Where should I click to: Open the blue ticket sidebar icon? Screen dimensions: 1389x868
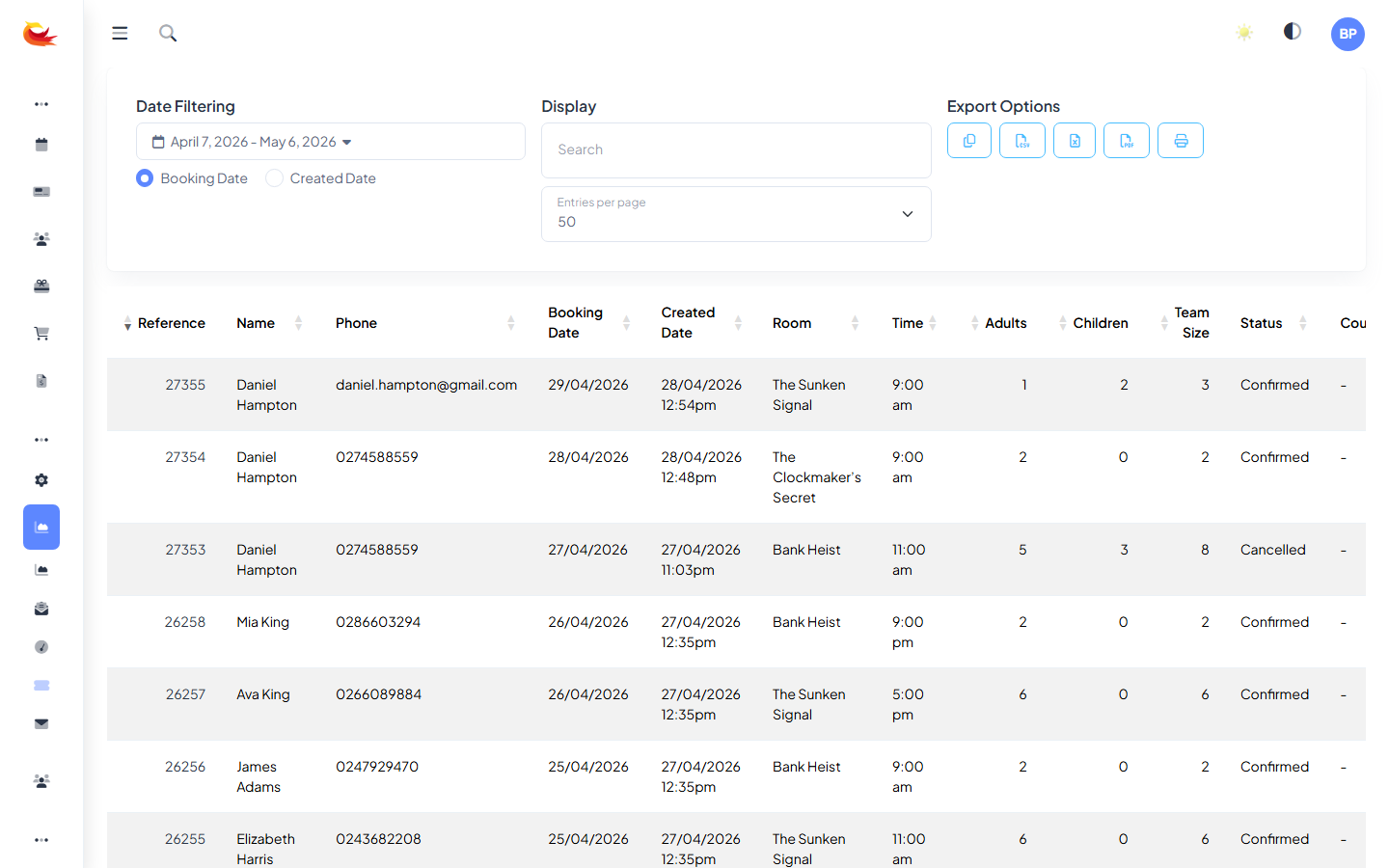[x=41, y=686]
